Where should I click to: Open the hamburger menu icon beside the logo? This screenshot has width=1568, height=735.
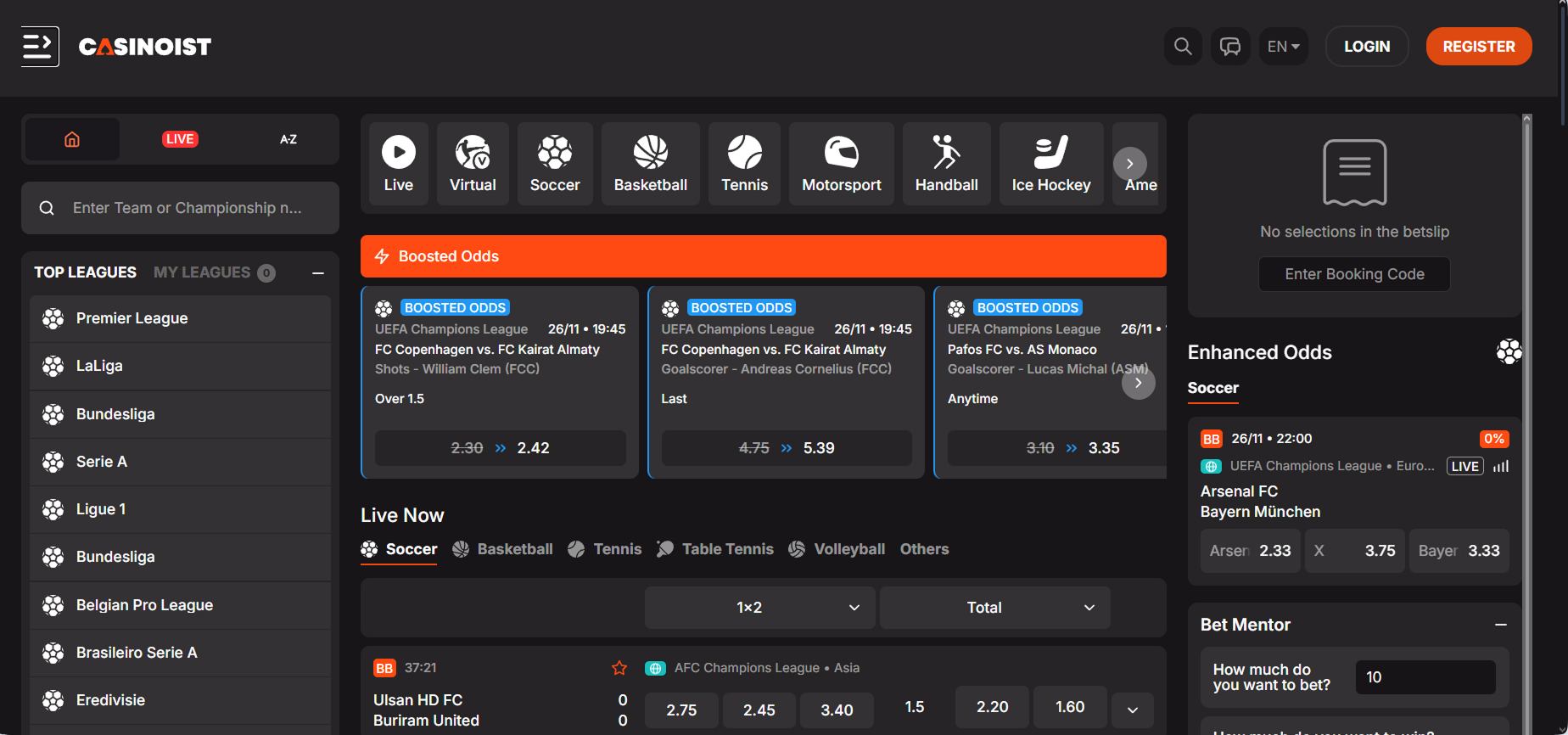click(40, 46)
